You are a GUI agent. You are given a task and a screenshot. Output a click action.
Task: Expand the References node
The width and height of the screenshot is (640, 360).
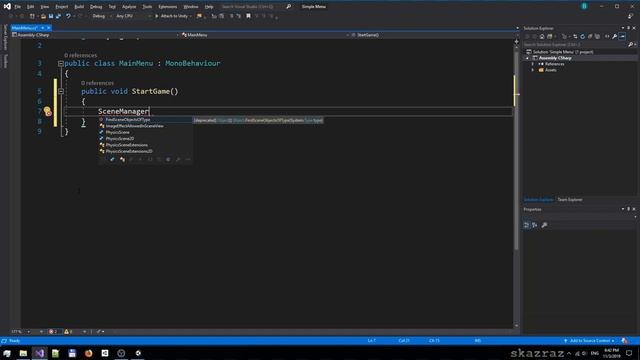(533, 64)
